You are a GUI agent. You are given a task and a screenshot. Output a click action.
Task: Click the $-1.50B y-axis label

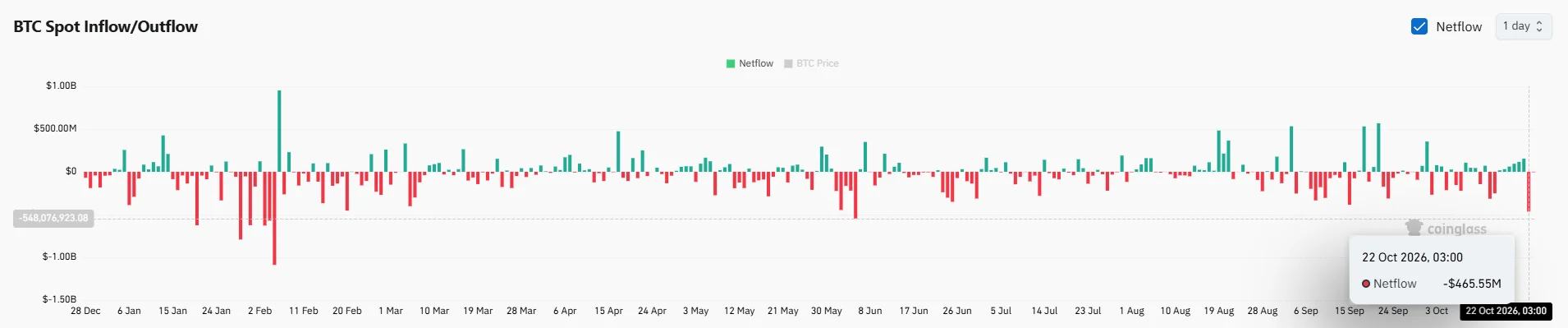pyautogui.click(x=59, y=299)
